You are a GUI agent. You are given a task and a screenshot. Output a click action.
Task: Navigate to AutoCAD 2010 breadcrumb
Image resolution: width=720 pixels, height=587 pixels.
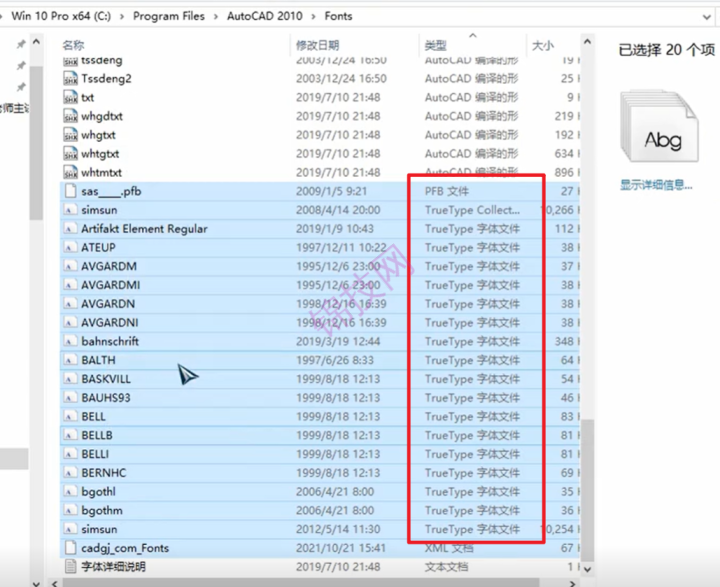pos(264,16)
